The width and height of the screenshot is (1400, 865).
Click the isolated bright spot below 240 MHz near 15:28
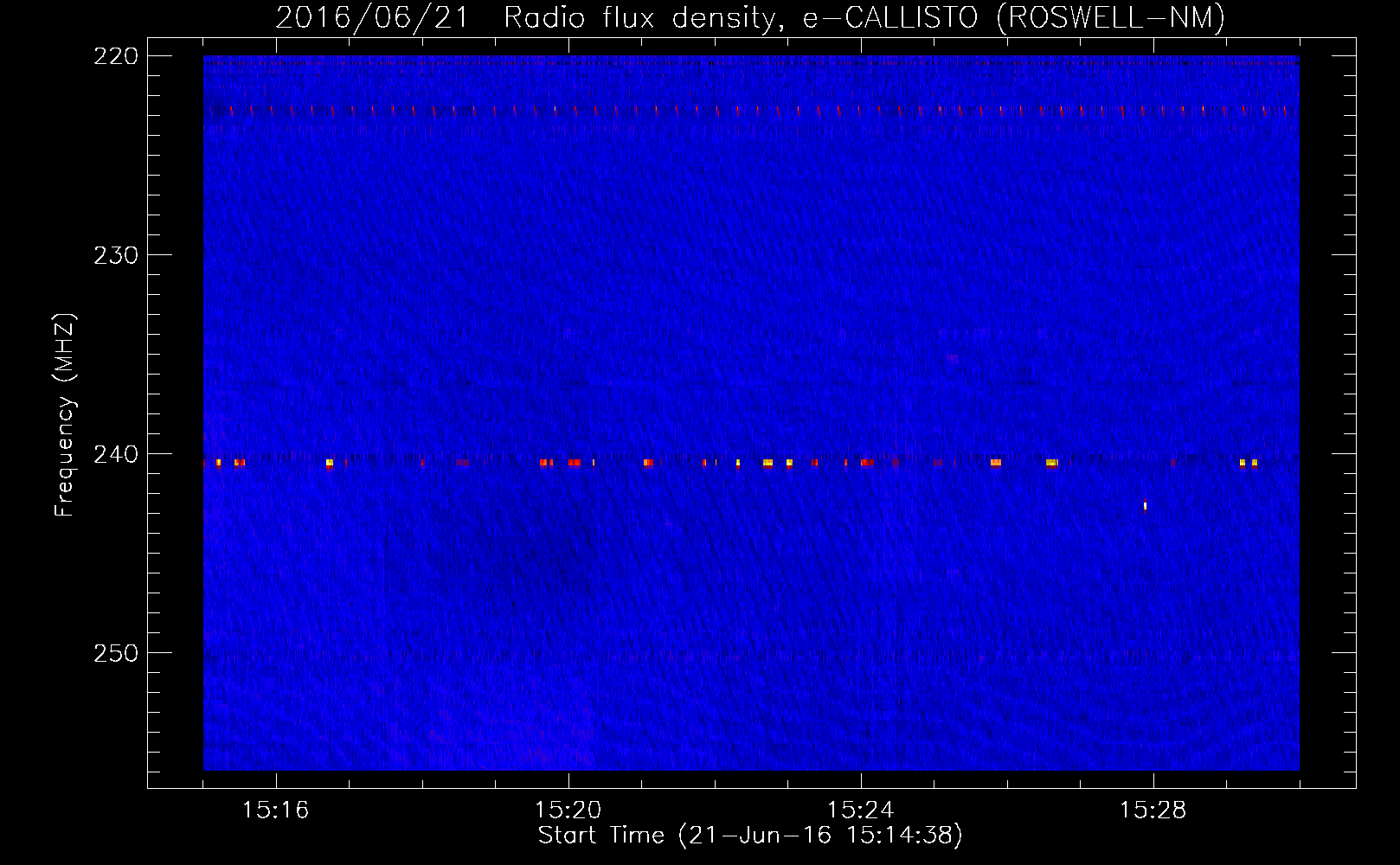(x=1145, y=506)
